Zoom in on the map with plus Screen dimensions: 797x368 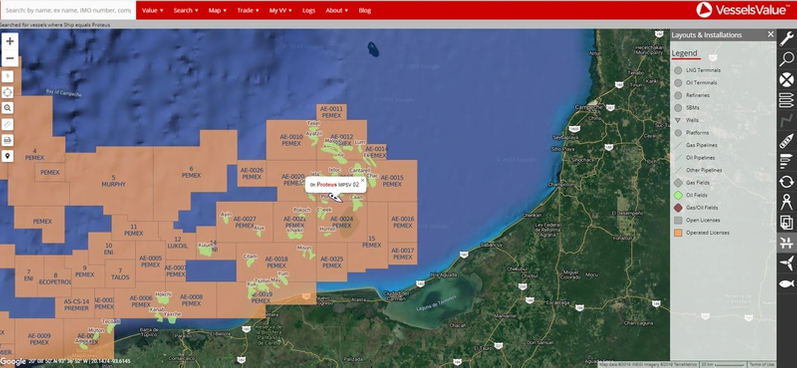(10, 41)
